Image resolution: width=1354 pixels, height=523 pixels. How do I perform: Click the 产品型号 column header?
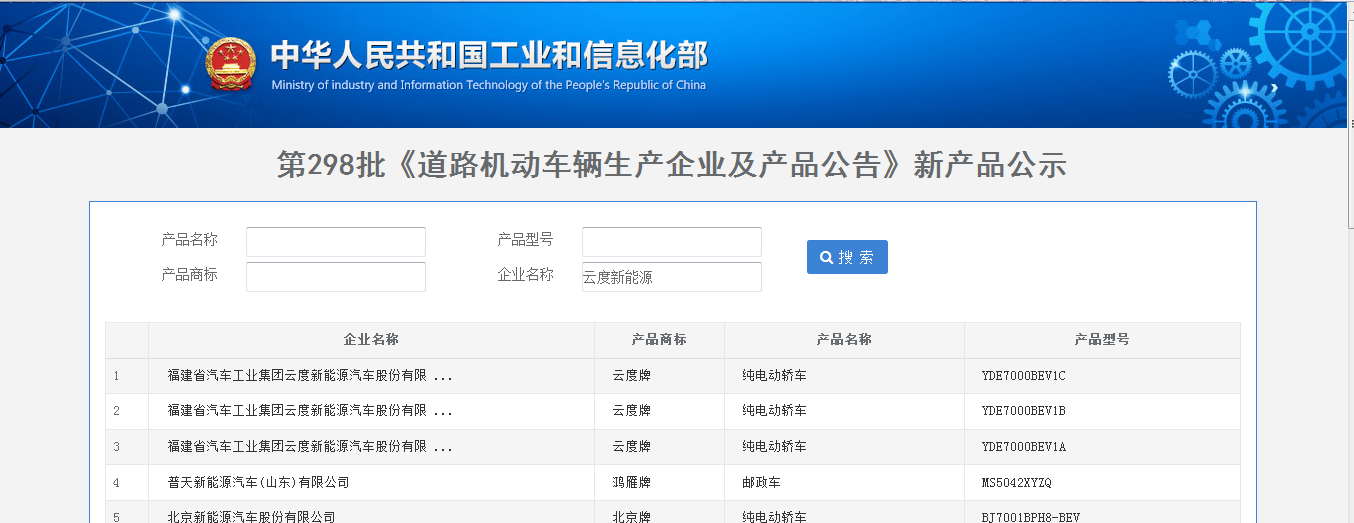(1102, 340)
